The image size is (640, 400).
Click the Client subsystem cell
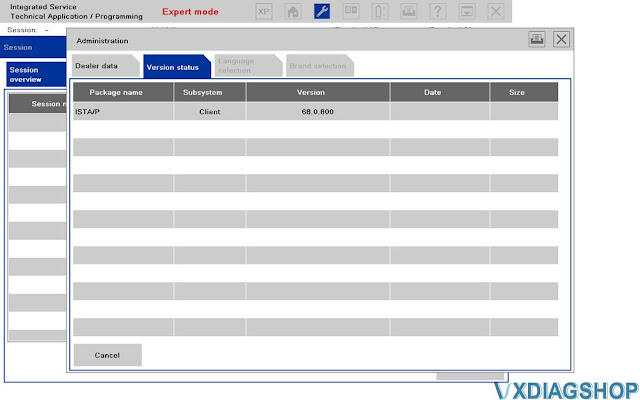click(x=210, y=111)
